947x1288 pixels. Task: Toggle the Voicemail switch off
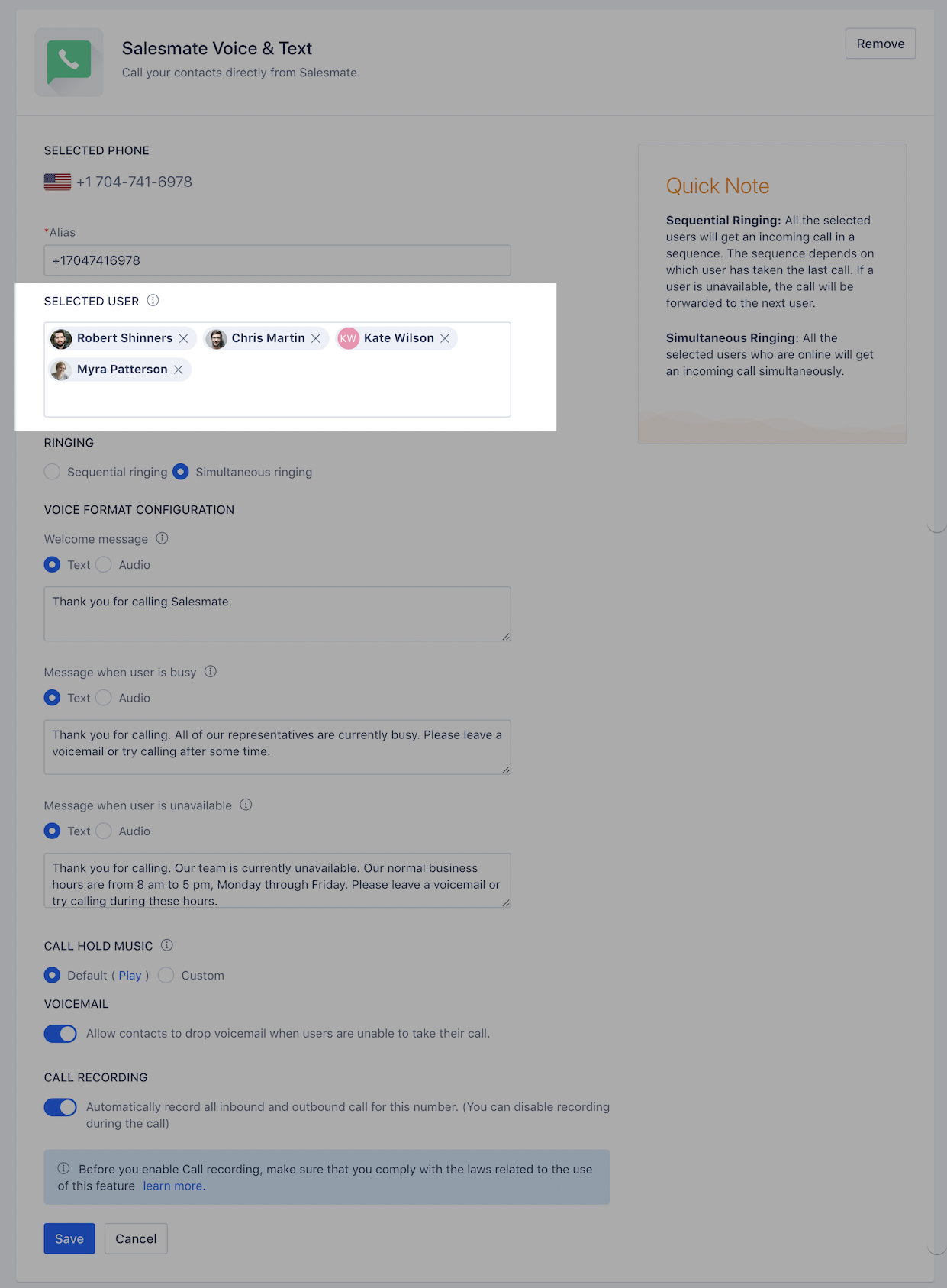point(60,1034)
